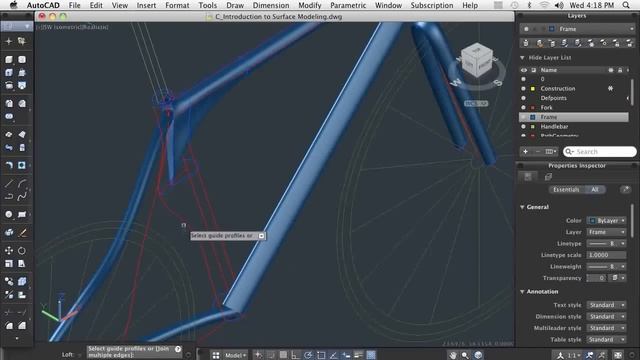
Task: Open the Linetype dropdown
Action: pyautogui.click(x=607, y=243)
